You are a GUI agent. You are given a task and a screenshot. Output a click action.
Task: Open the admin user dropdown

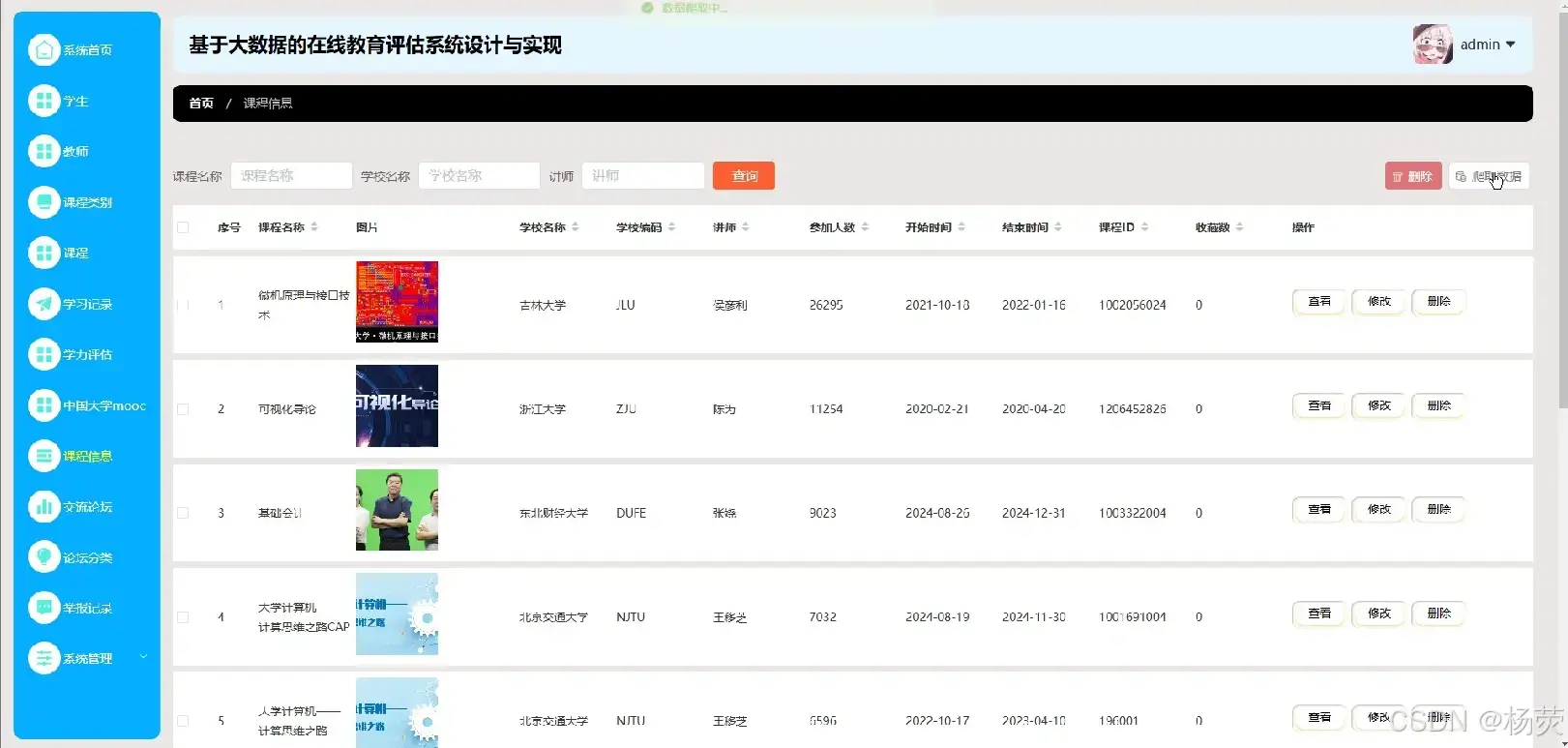click(x=1487, y=45)
